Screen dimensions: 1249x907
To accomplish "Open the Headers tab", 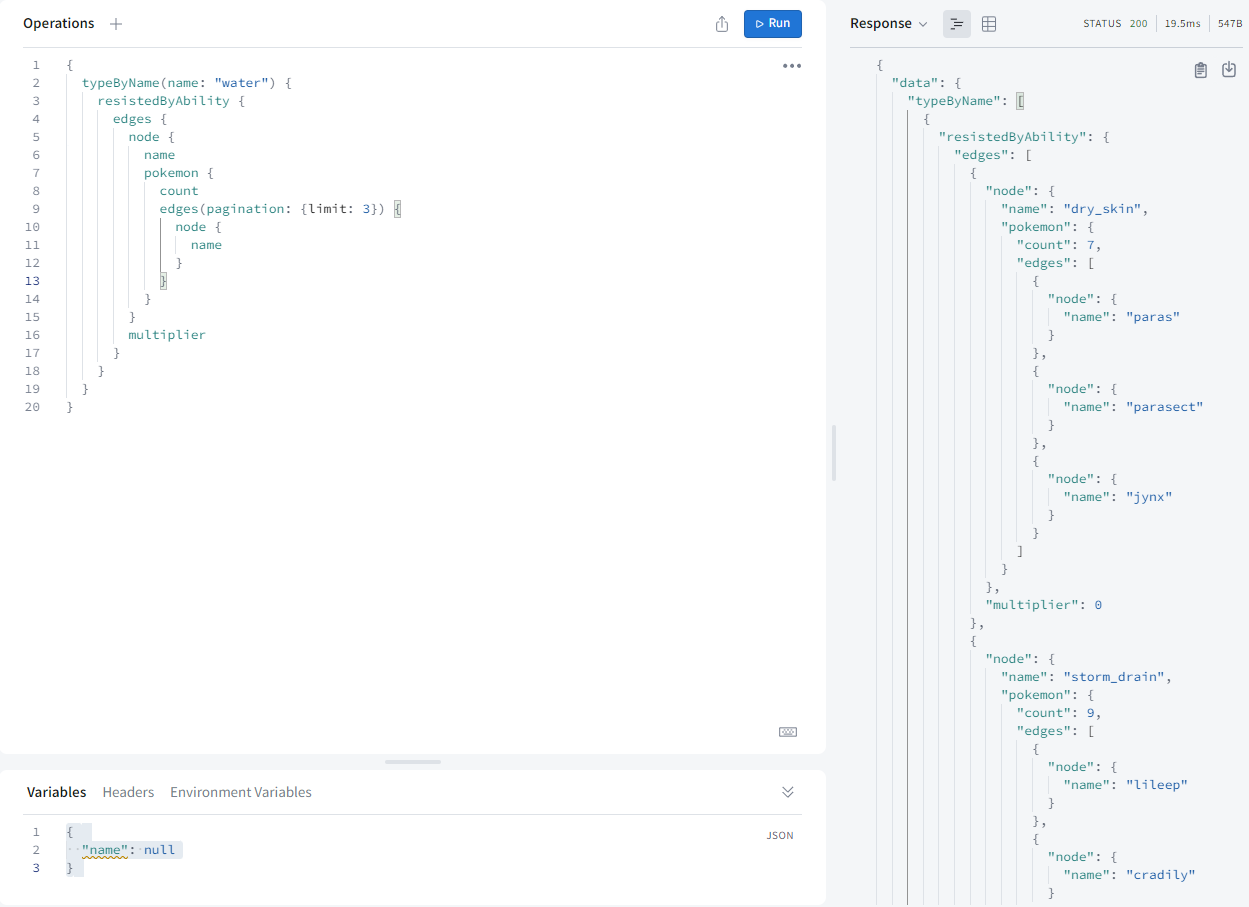I will click(128, 792).
